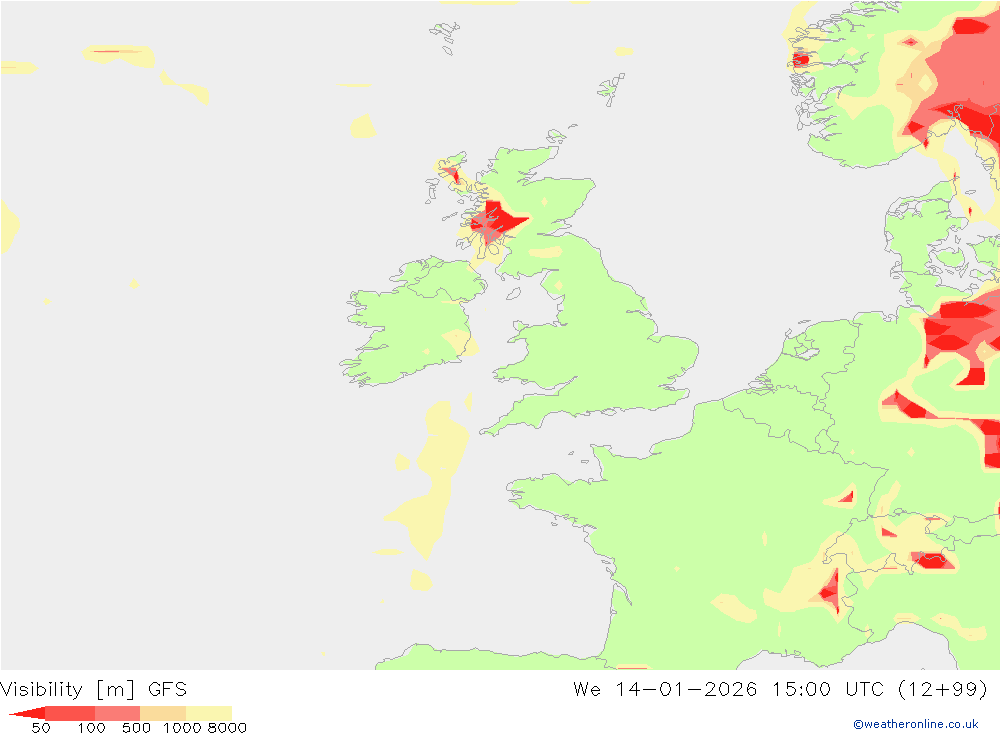Select the 500–1000 m orange legend swatch

click(x=163, y=713)
